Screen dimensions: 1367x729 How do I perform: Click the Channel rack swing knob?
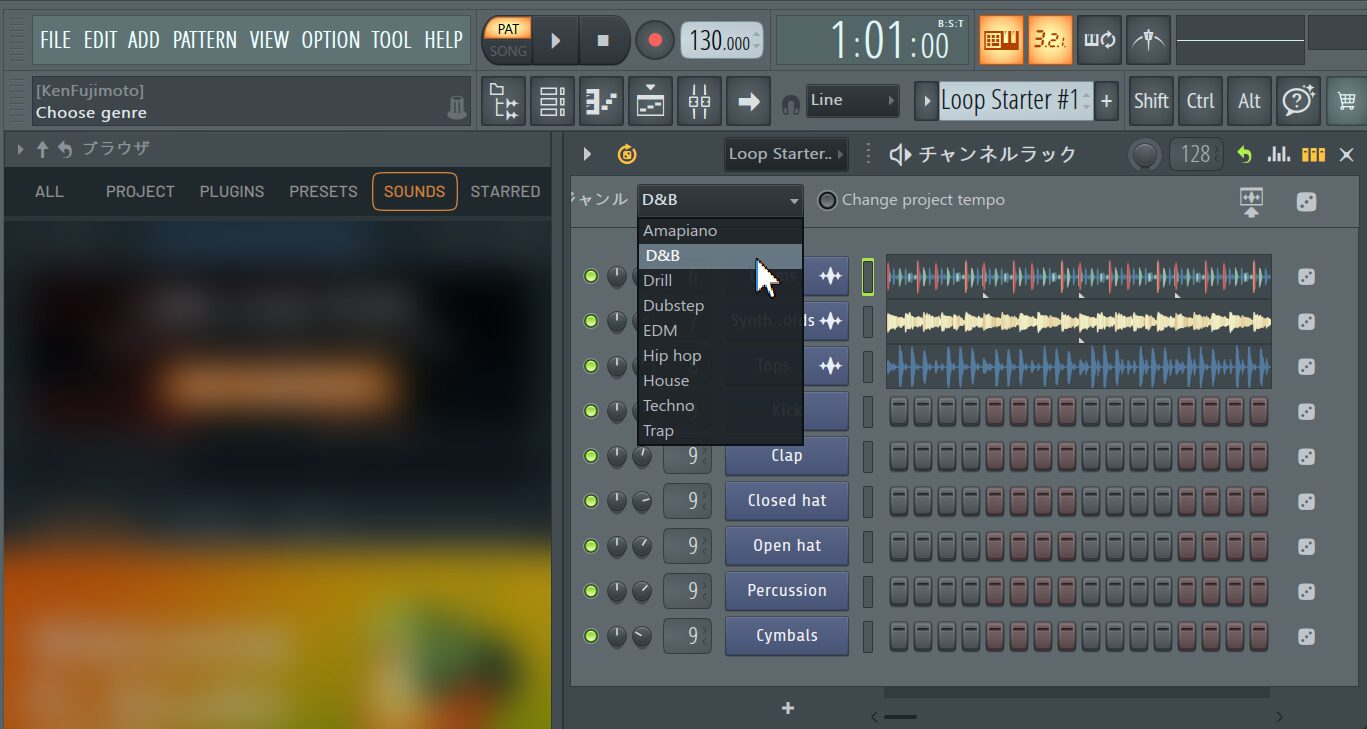[1145, 155]
